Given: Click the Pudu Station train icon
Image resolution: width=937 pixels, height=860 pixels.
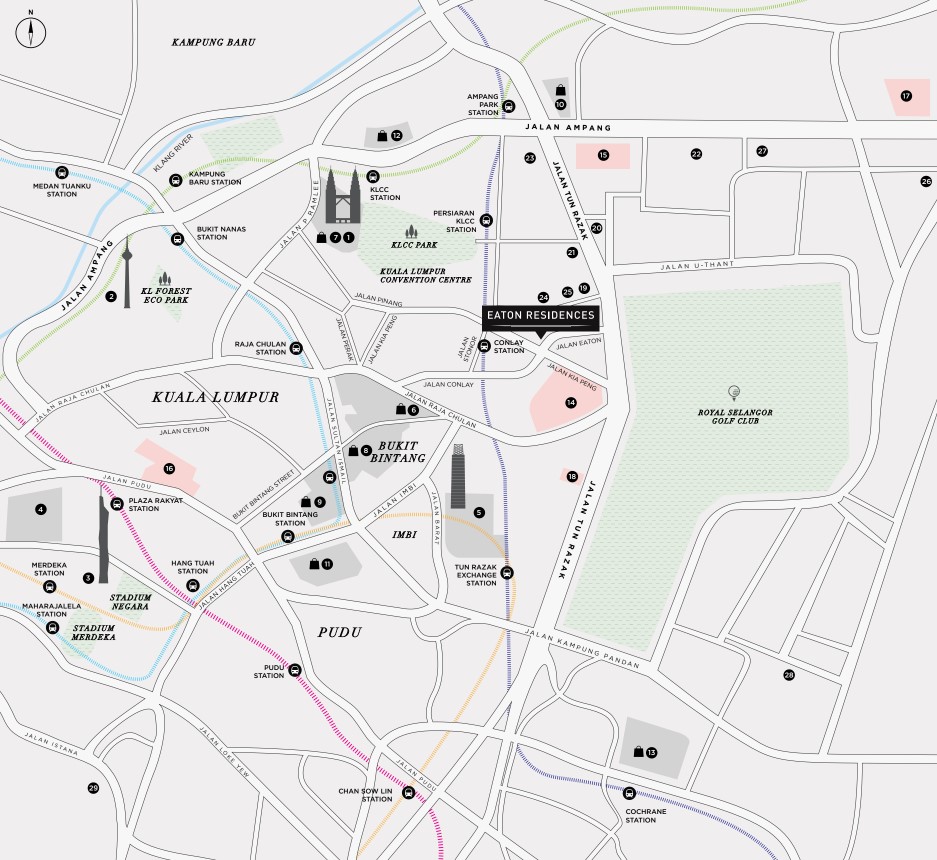Looking at the screenshot, I should (x=295, y=671).
